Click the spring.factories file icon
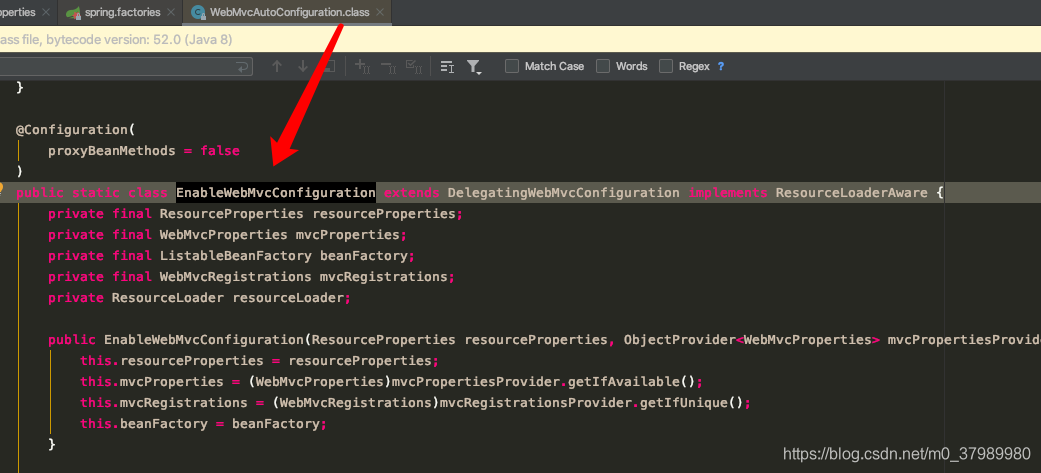Image resolution: width=1041 pixels, height=473 pixels. [x=74, y=12]
